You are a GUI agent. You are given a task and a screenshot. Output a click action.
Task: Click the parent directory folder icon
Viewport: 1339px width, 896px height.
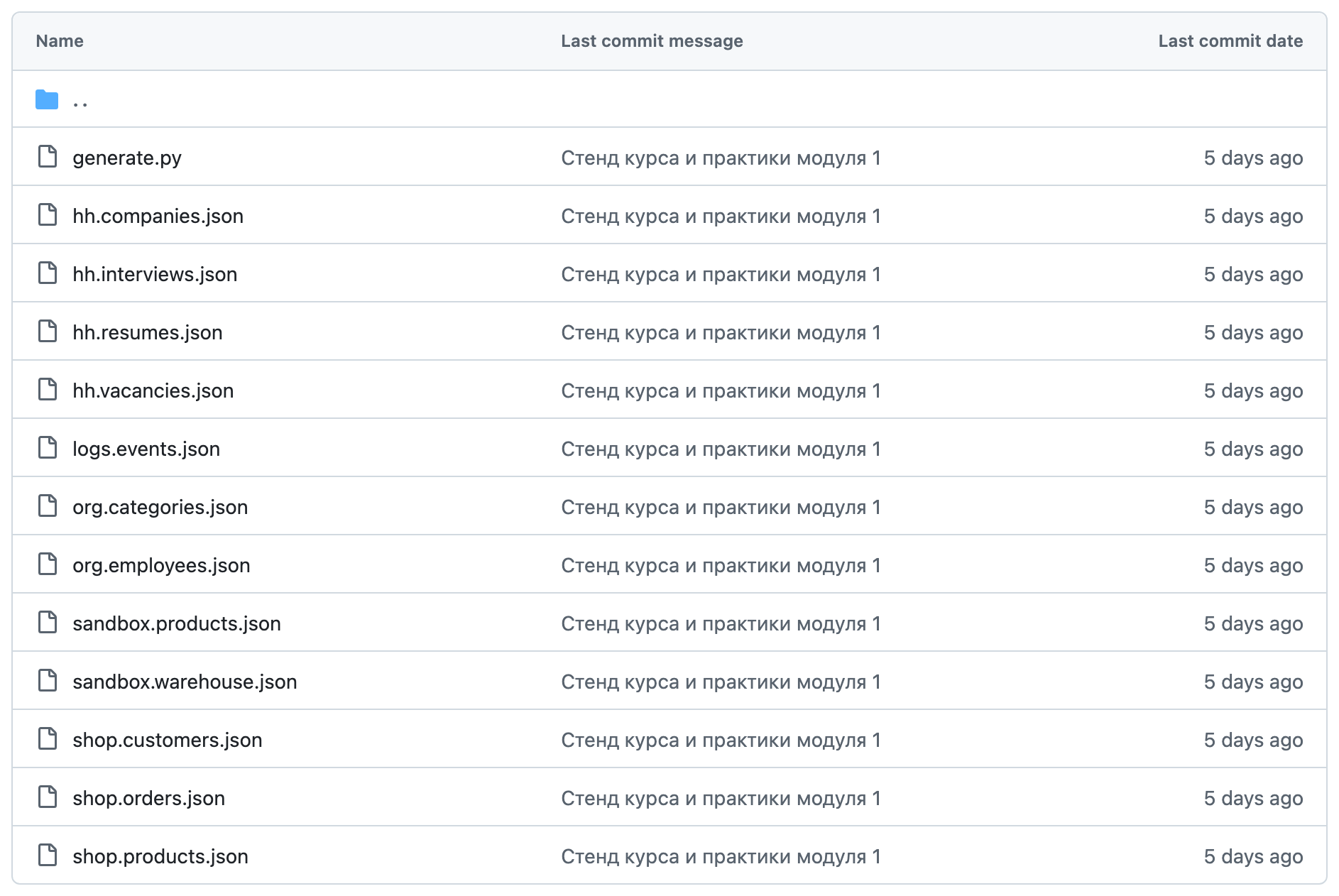click(x=47, y=100)
